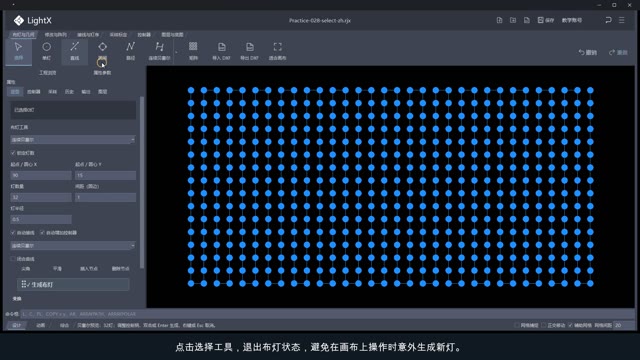640x360 pixels.
Task: Pick the diamond-circle arc layout tool
Action: pyautogui.click(x=102, y=51)
